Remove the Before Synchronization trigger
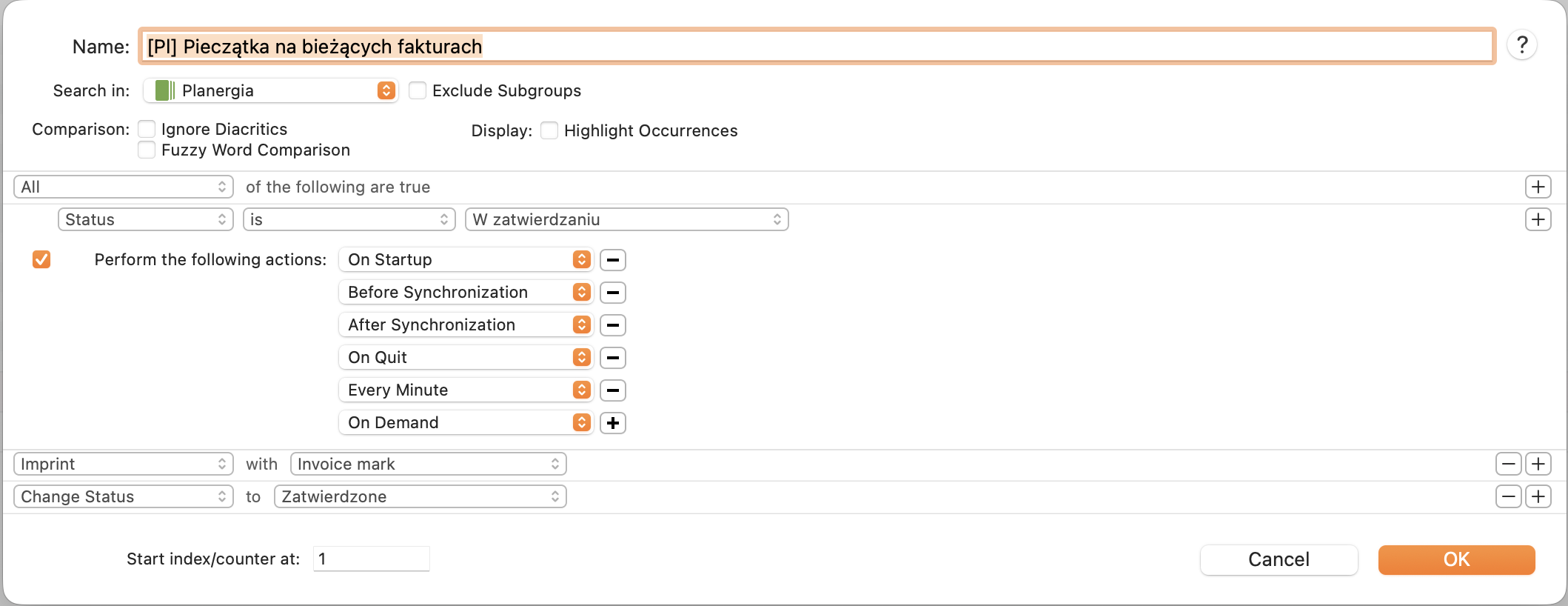Image resolution: width=1568 pixels, height=606 pixels. pyautogui.click(x=612, y=293)
